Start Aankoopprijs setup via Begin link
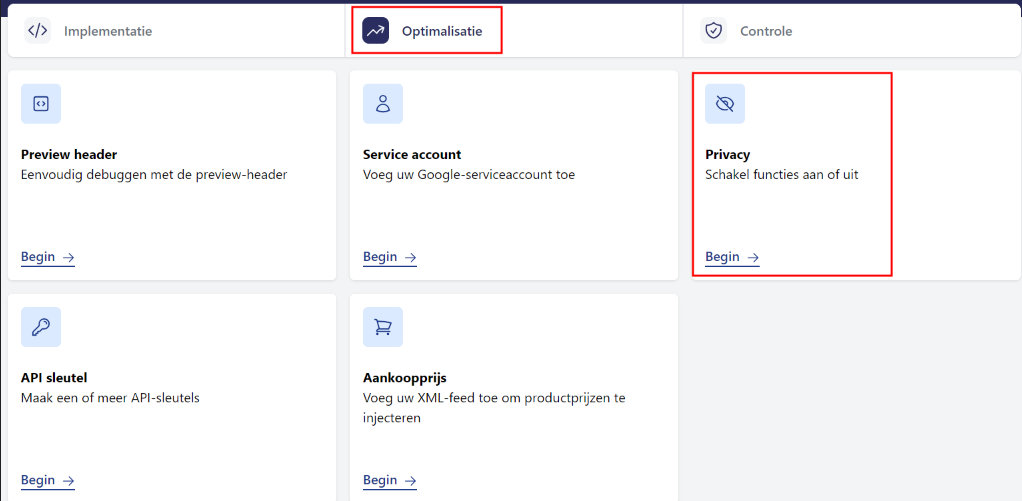This screenshot has width=1022, height=501. click(x=389, y=480)
